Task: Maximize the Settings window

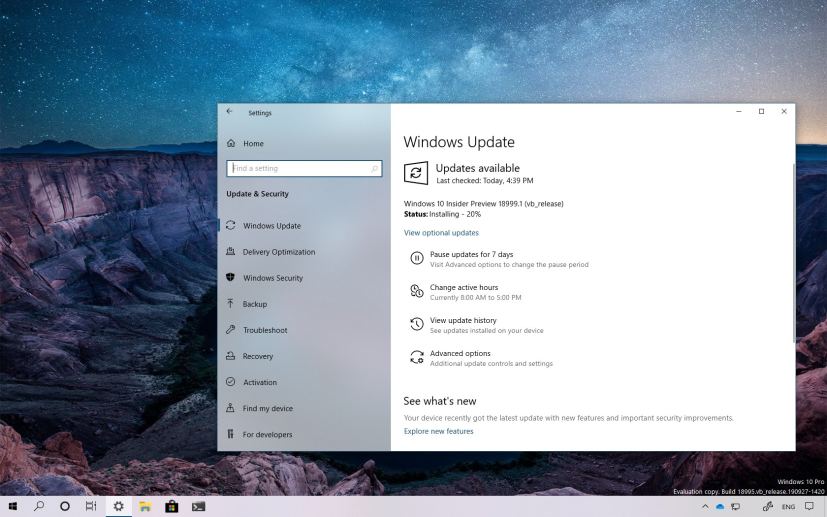Action: pos(762,111)
